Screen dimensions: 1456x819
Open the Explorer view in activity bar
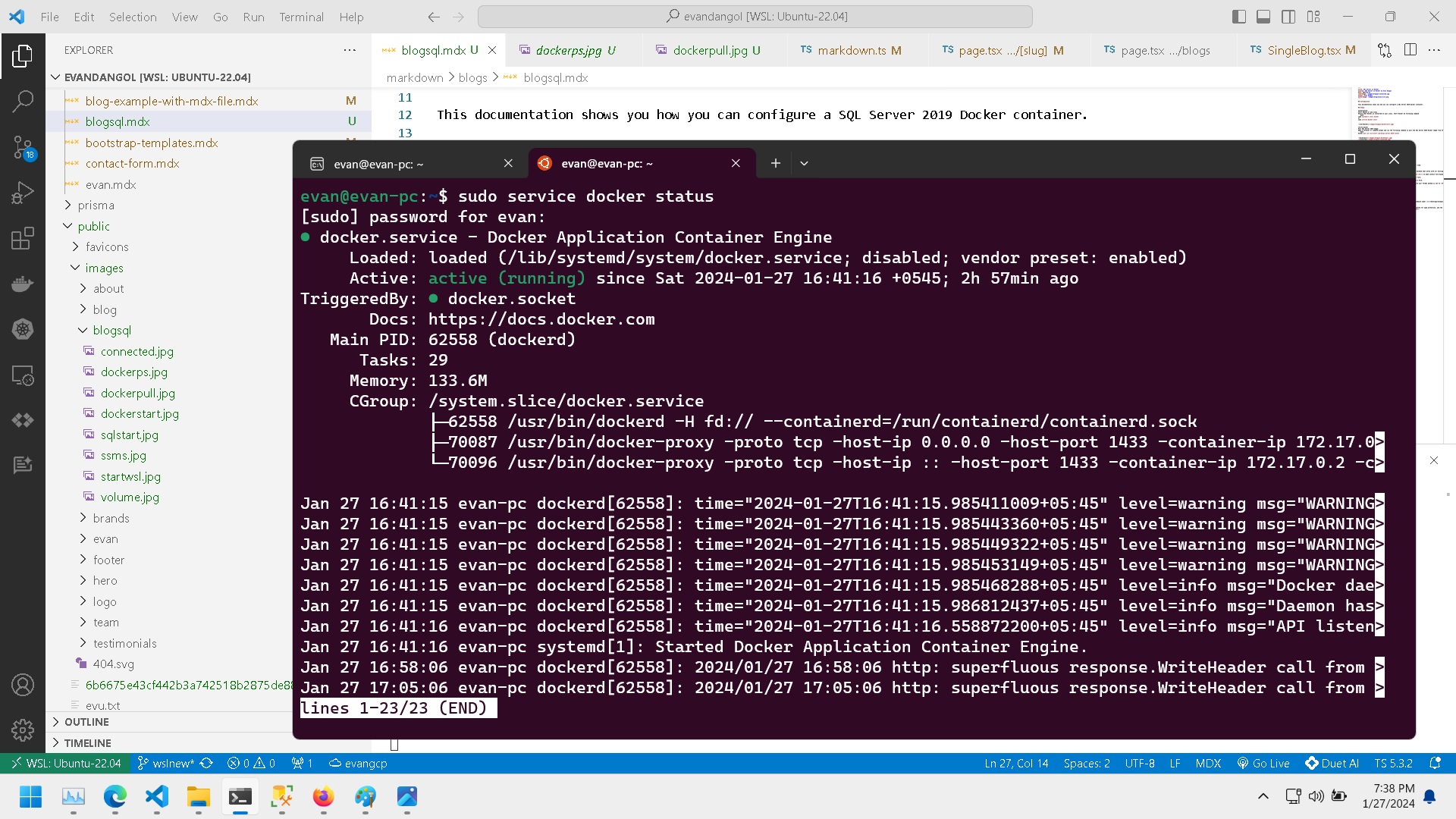click(23, 56)
